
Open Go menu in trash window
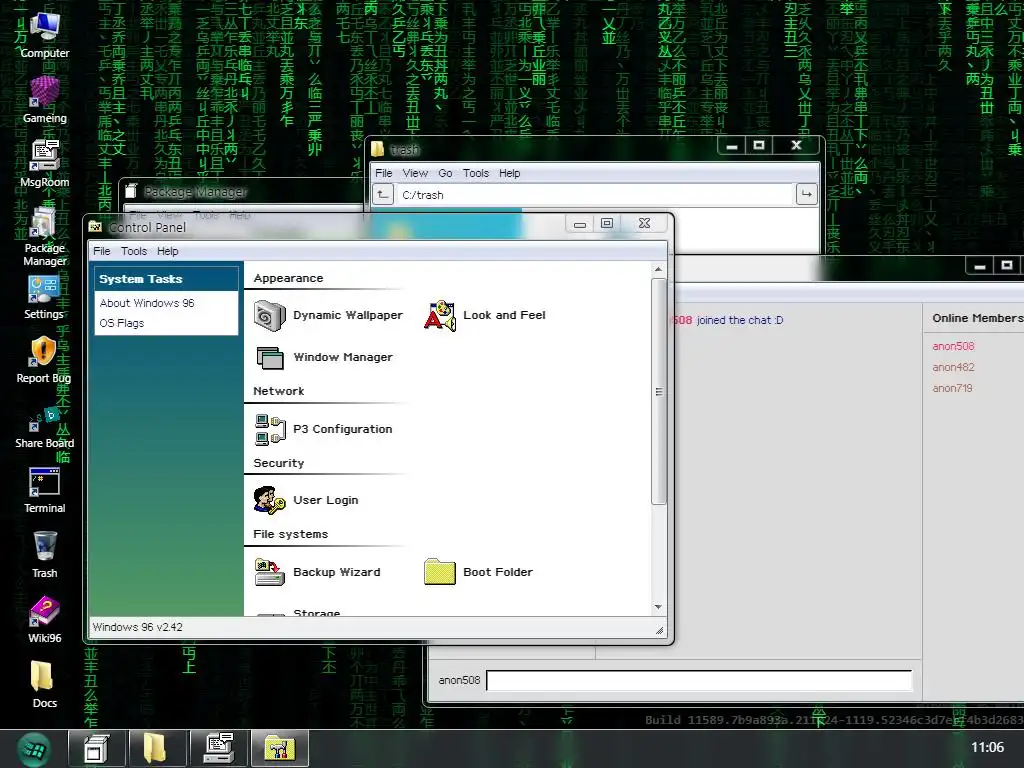[x=445, y=173]
